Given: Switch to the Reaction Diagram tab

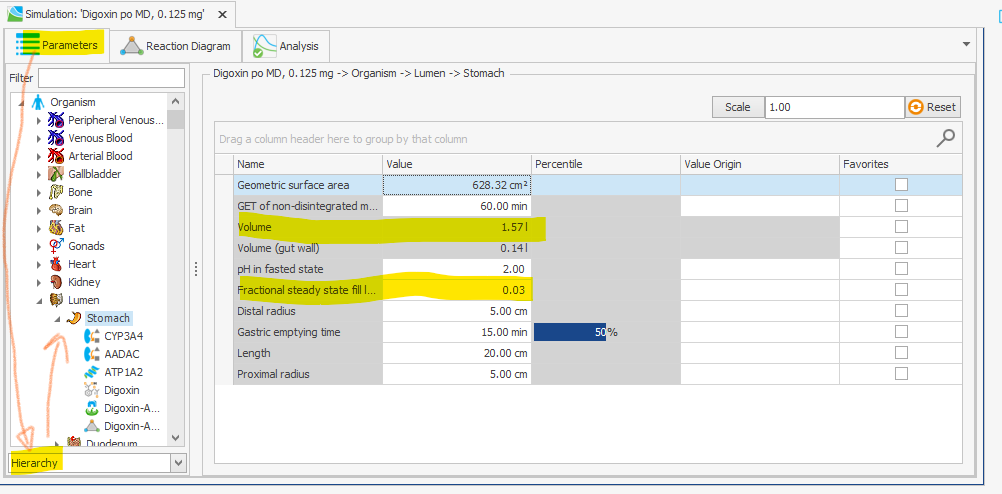Looking at the screenshot, I should 176,46.
